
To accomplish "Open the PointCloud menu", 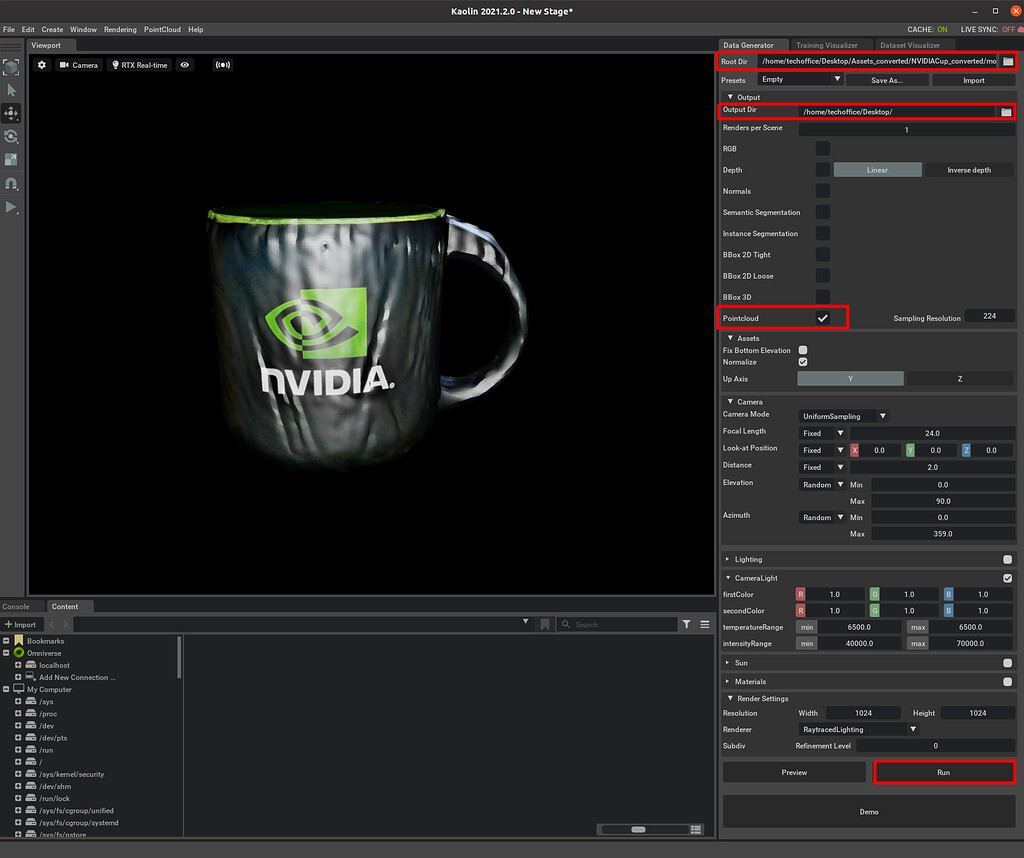I will coord(161,29).
